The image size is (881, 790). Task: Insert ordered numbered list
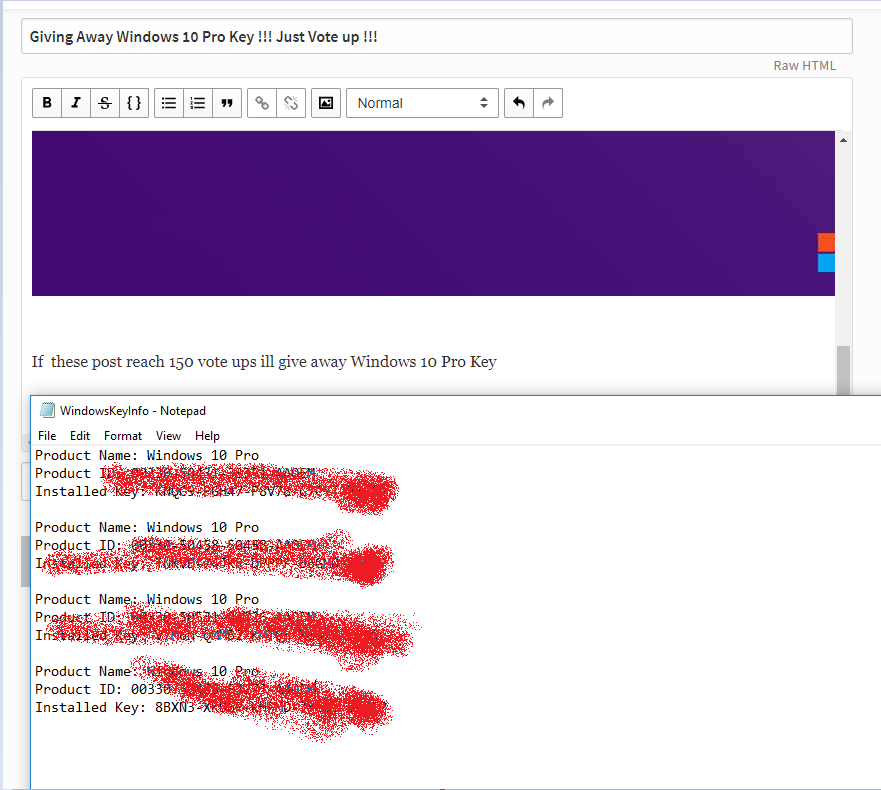point(198,103)
